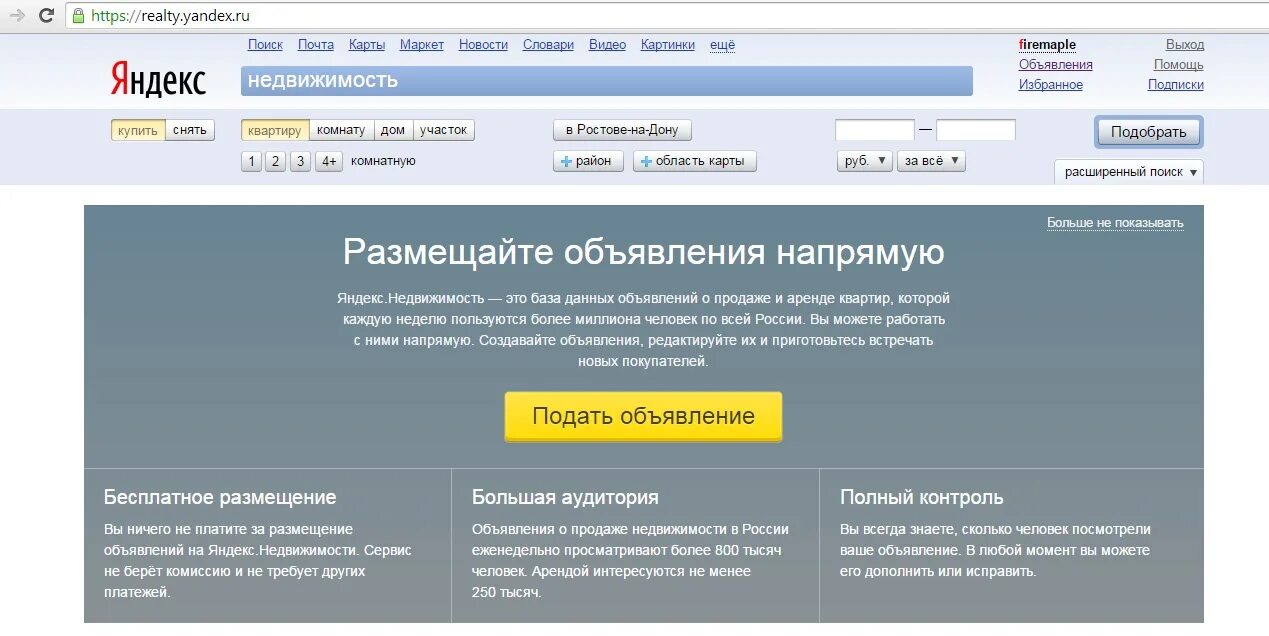Click the minimum price input field
Screen dimensions: 1269x636
coord(875,130)
